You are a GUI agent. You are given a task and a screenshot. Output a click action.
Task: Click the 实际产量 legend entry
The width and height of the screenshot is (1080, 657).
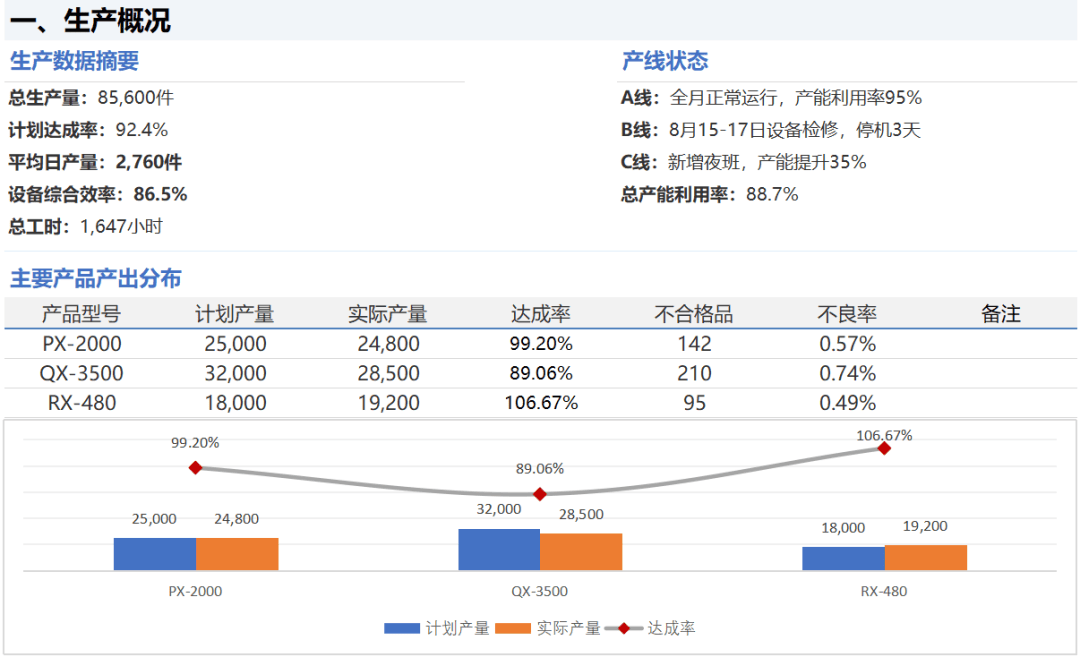pos(548,628)
